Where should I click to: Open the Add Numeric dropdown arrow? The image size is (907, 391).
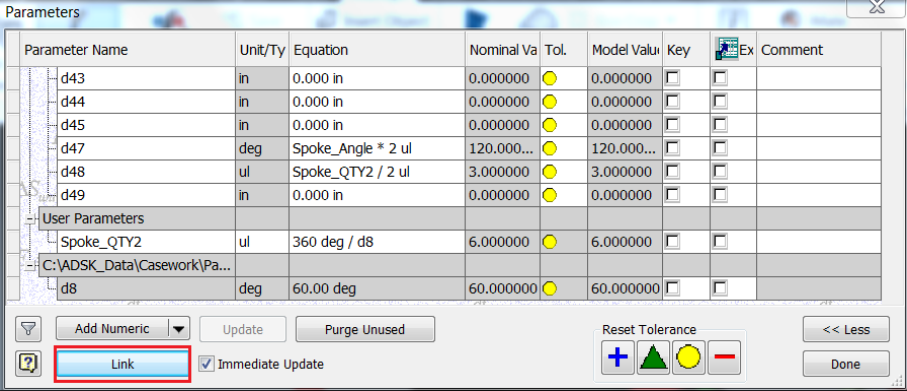[179, 329]
